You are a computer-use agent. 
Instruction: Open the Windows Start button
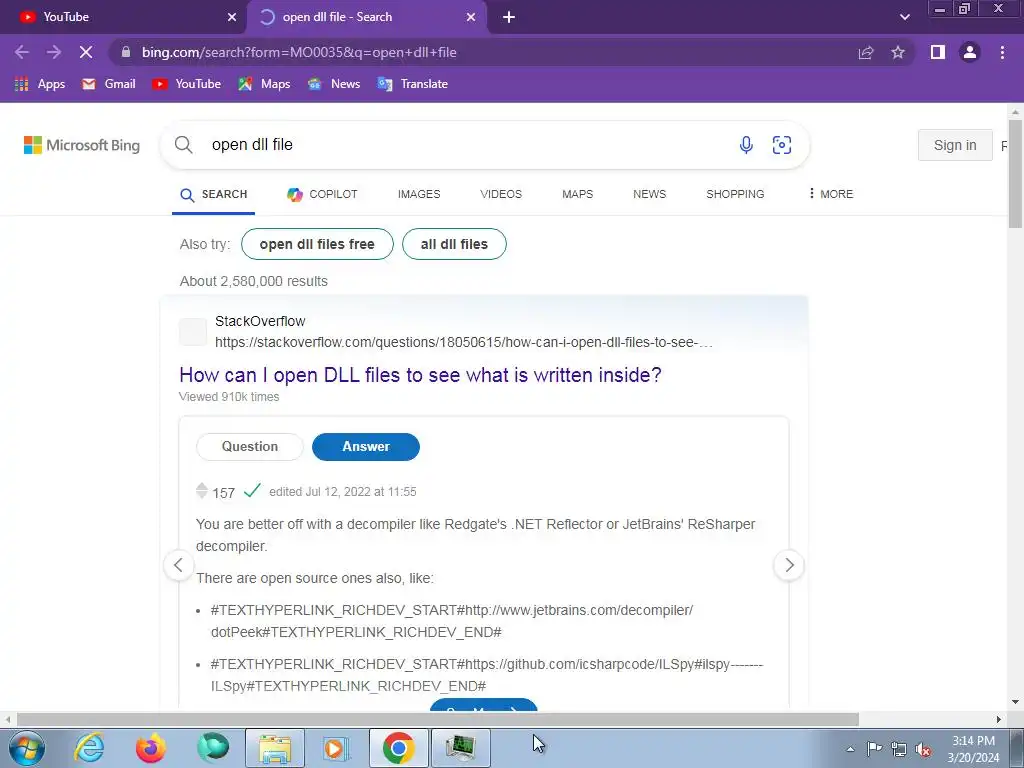click(27, 748)
